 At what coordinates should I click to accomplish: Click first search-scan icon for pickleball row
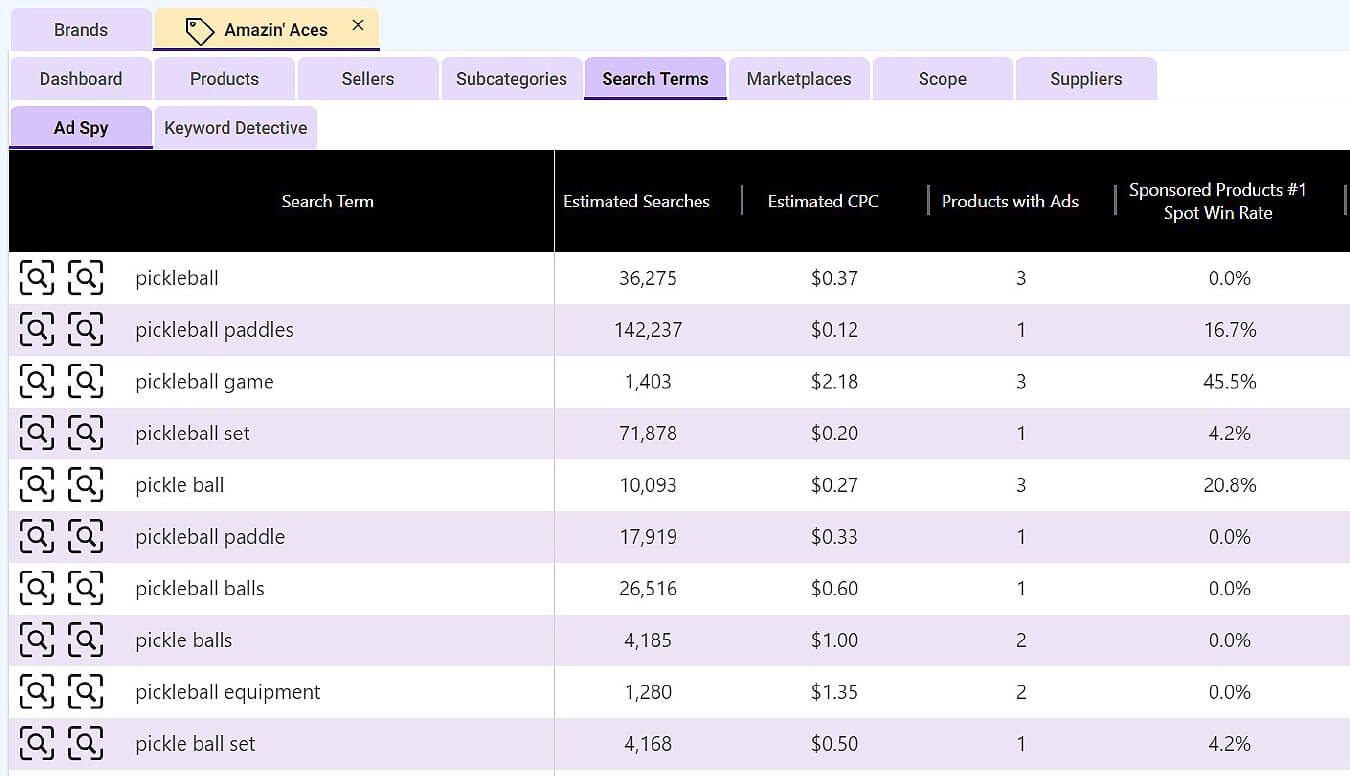pos(37,278)
